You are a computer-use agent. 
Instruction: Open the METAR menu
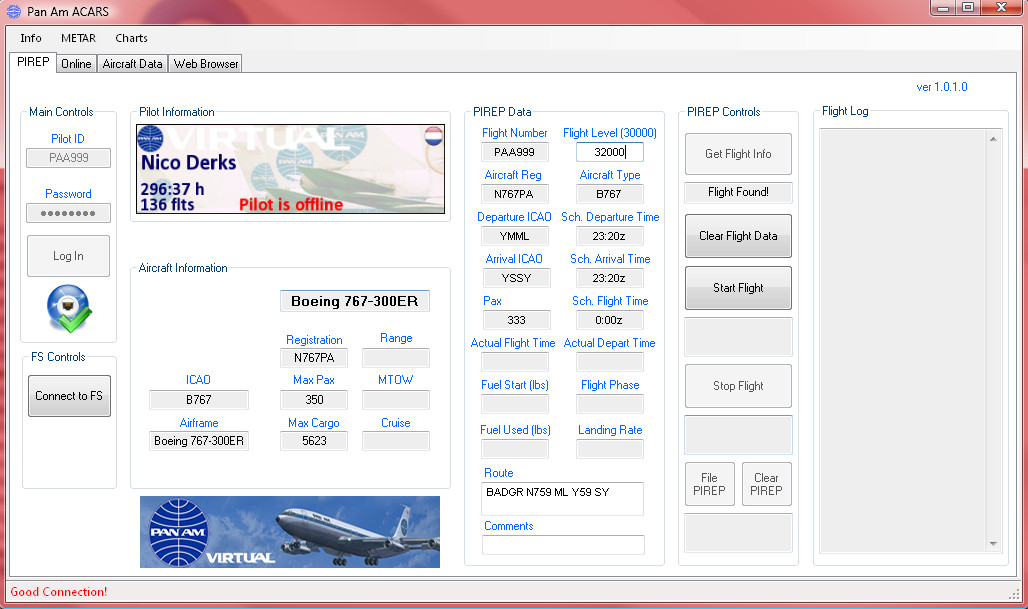tap(79, 38)
